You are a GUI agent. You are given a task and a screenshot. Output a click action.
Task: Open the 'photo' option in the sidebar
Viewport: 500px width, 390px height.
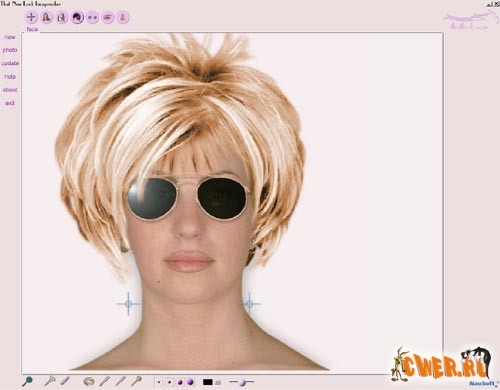pyautogui.click(x=10, y=50)
